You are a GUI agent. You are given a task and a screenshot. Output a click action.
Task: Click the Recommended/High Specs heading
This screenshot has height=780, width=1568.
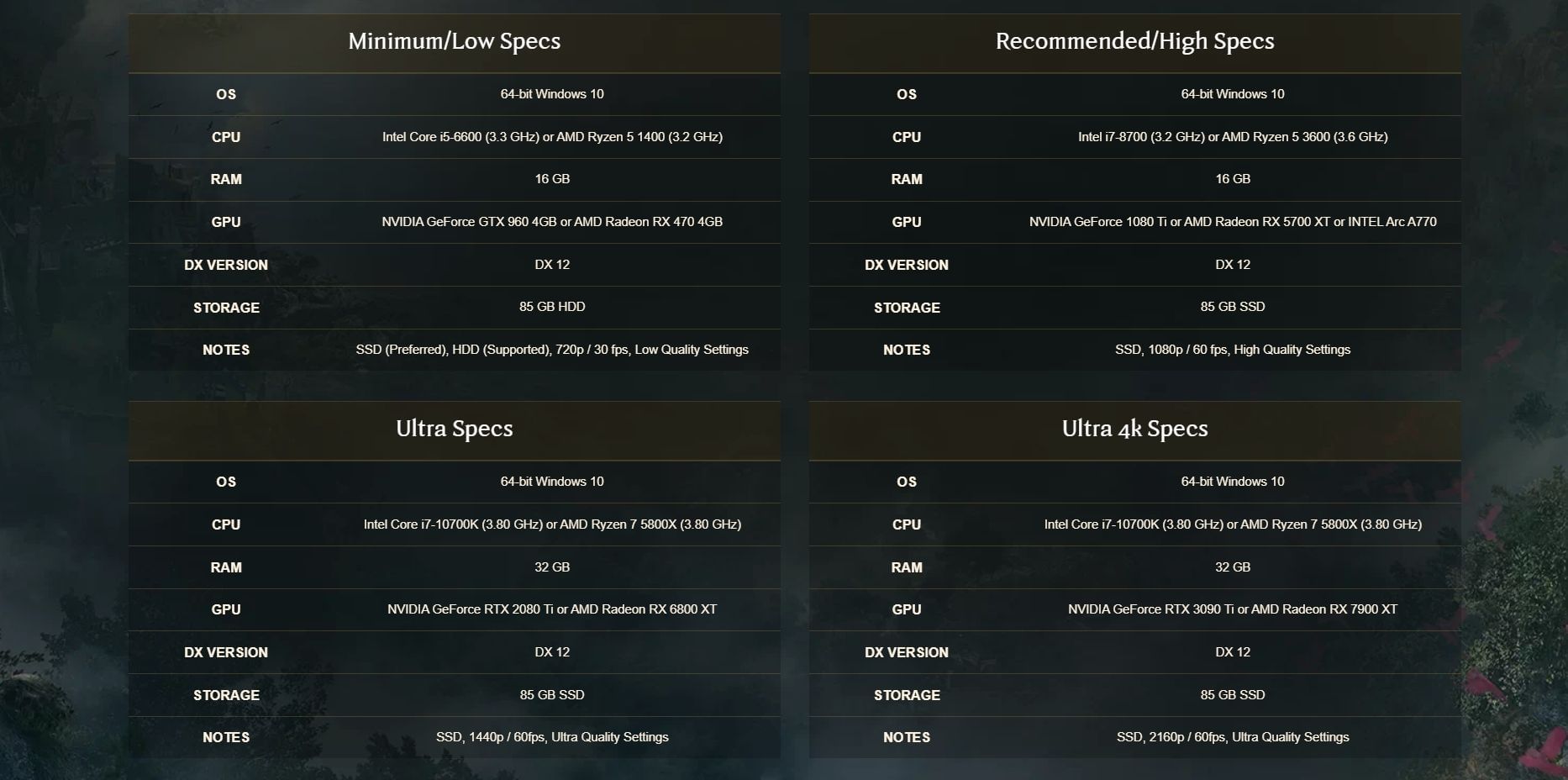click(1134, 41)
